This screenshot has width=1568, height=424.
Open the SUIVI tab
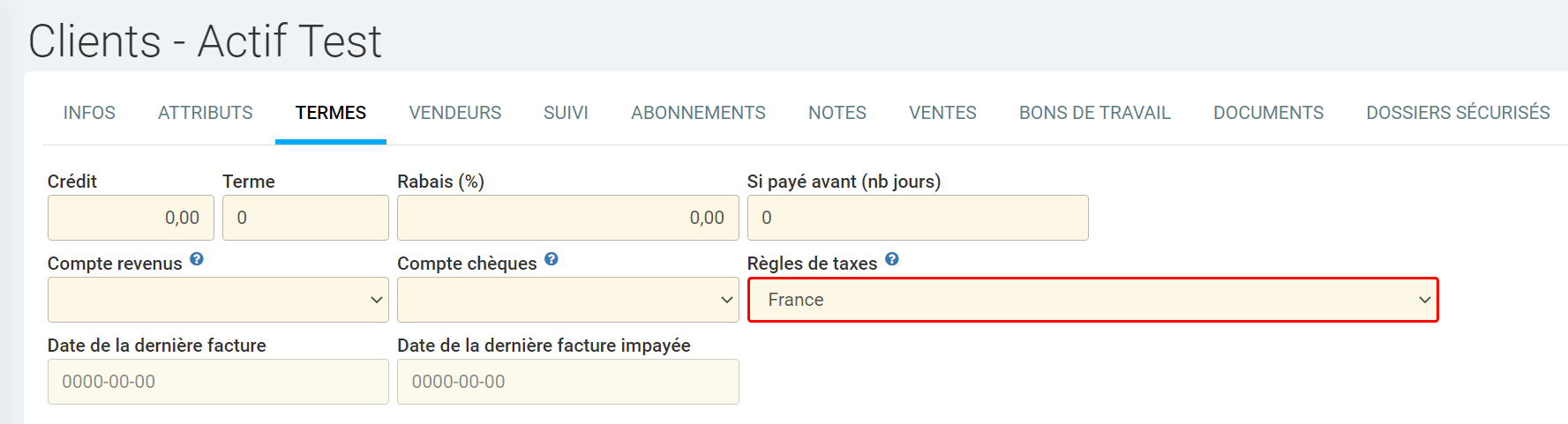coord(566,113)
